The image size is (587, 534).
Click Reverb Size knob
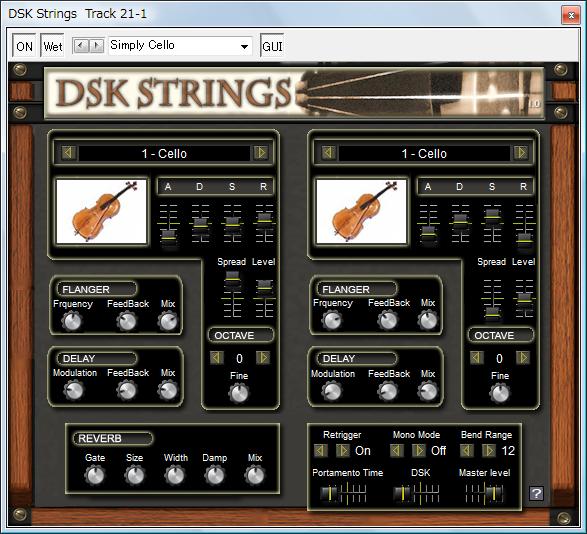134,476
